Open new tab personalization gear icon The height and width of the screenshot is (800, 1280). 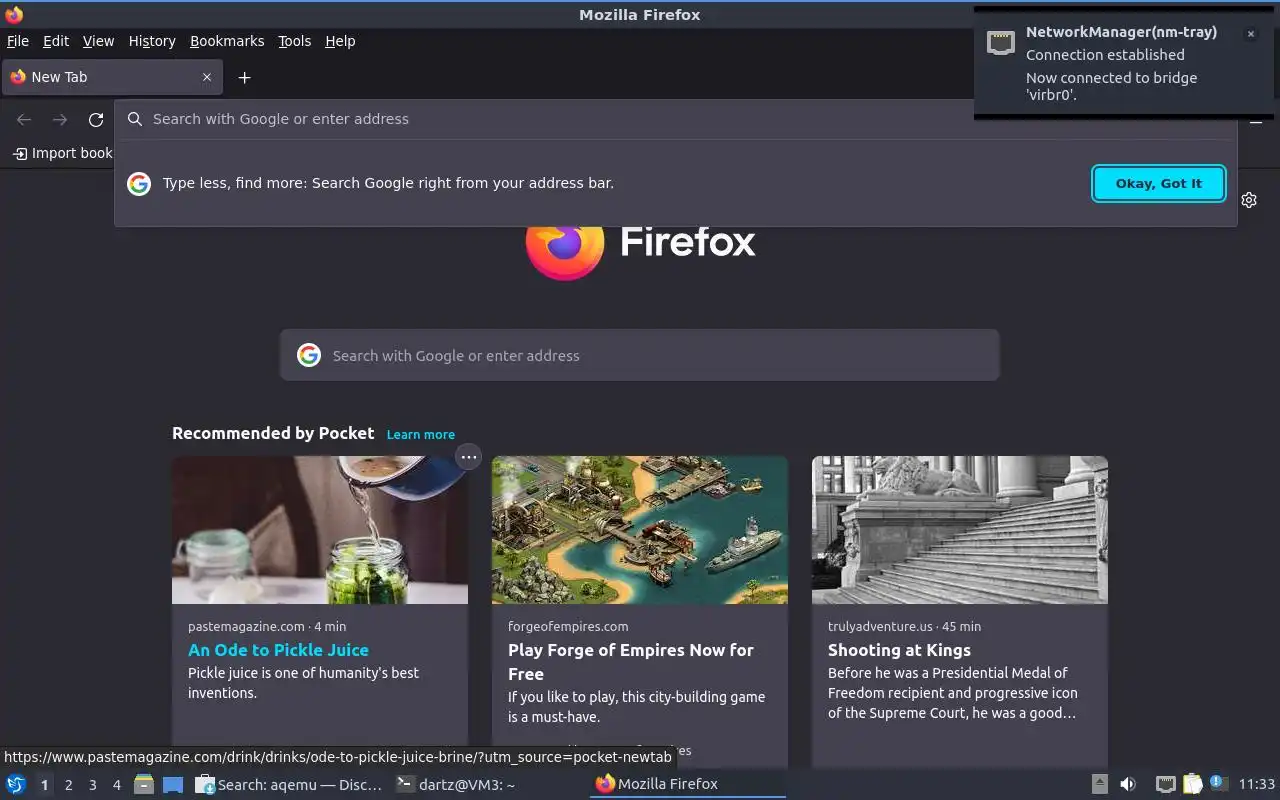pyautogui.click(x=1249, y=200)
